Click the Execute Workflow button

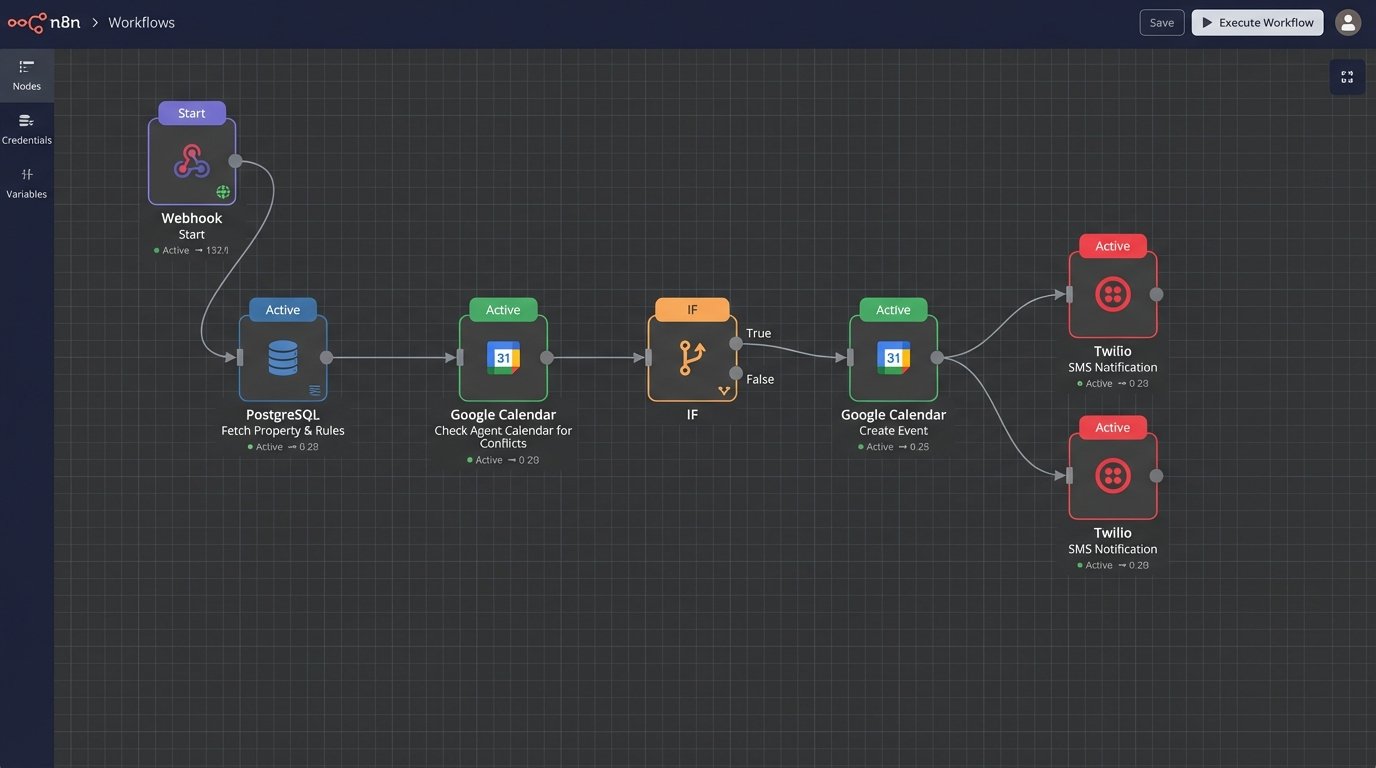click(x=1257, y=22)
